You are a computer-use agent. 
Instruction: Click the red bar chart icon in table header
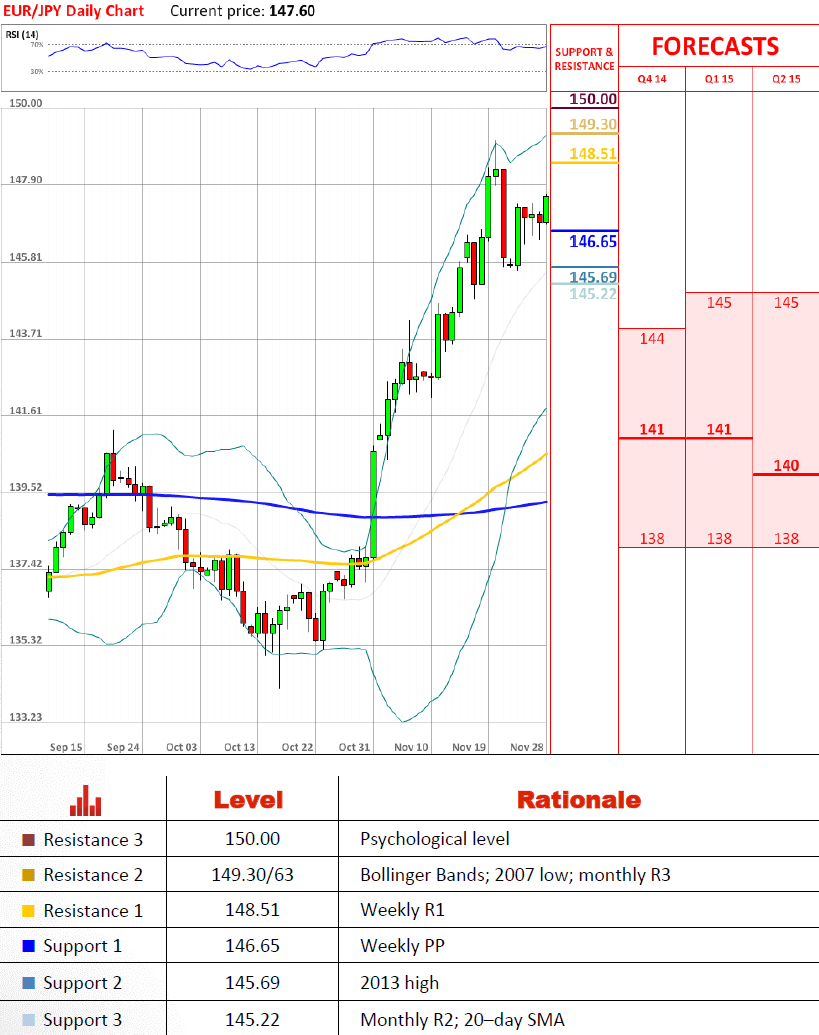click(86, 801)
